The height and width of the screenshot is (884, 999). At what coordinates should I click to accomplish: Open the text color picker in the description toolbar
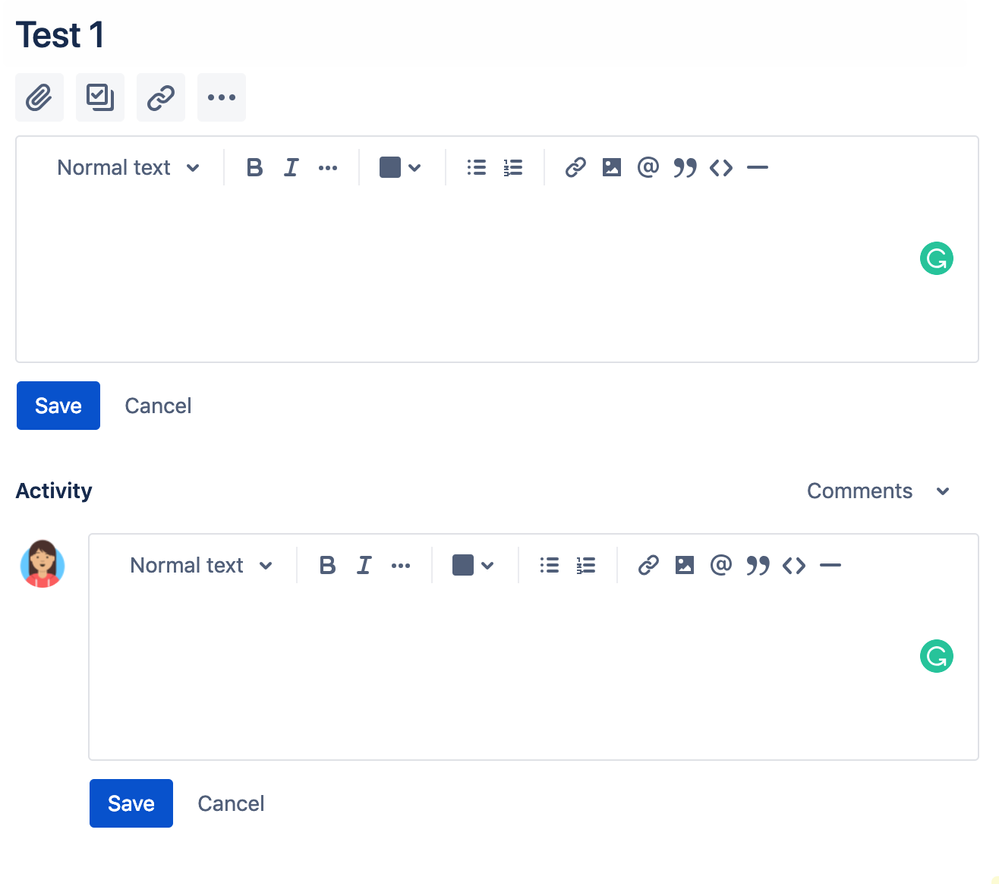click(399, 167)
